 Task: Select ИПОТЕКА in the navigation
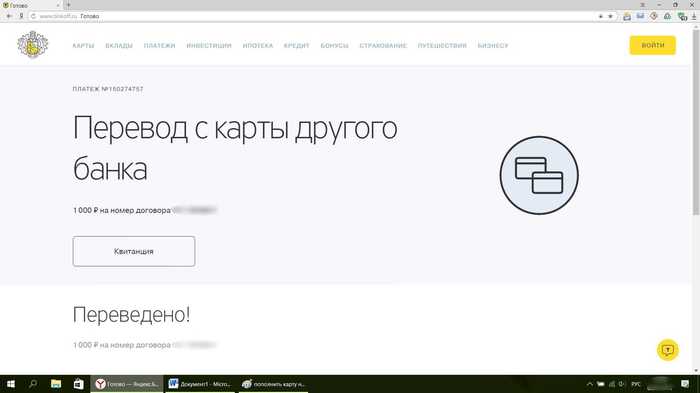pos(258,46)
